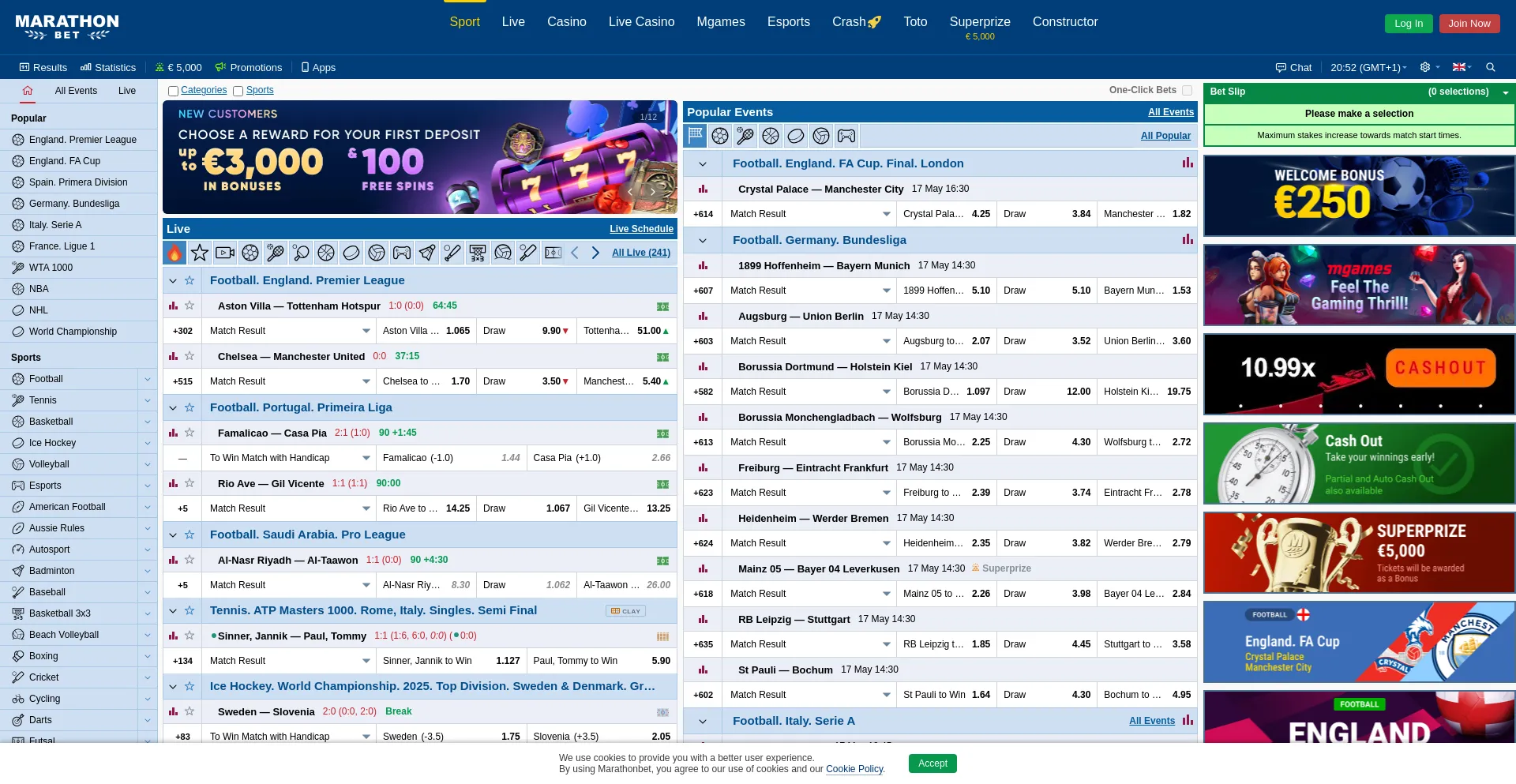This screenshot has height=784, width=1516.
Task: Select the gamepad esports icon in Popular Events
Action: point(846,136)
